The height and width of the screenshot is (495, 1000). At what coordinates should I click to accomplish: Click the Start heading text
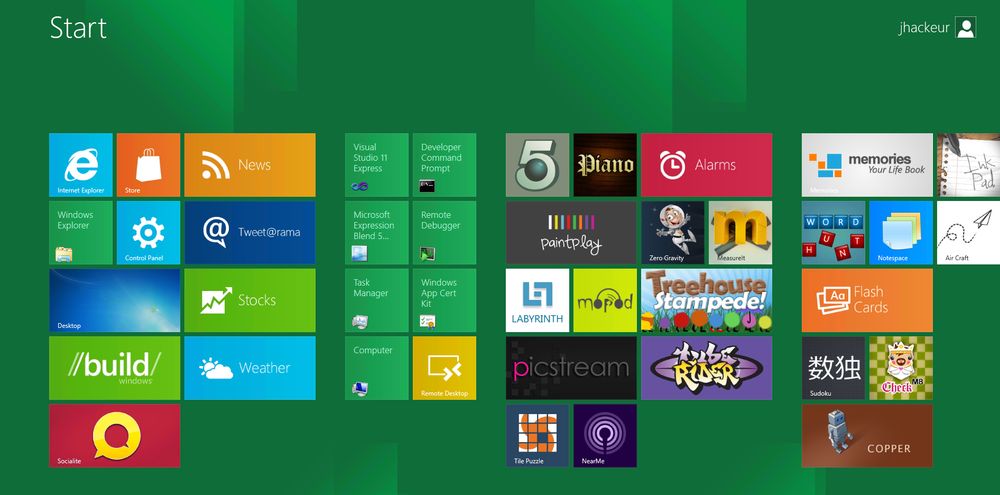click(78, 28)
